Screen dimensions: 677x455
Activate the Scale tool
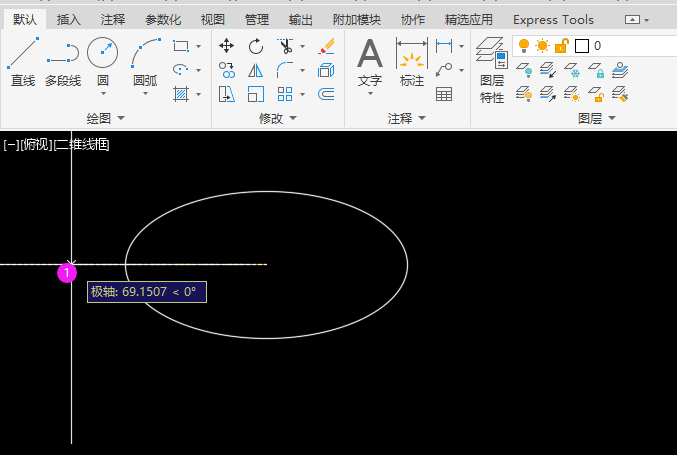pos(256,94)
